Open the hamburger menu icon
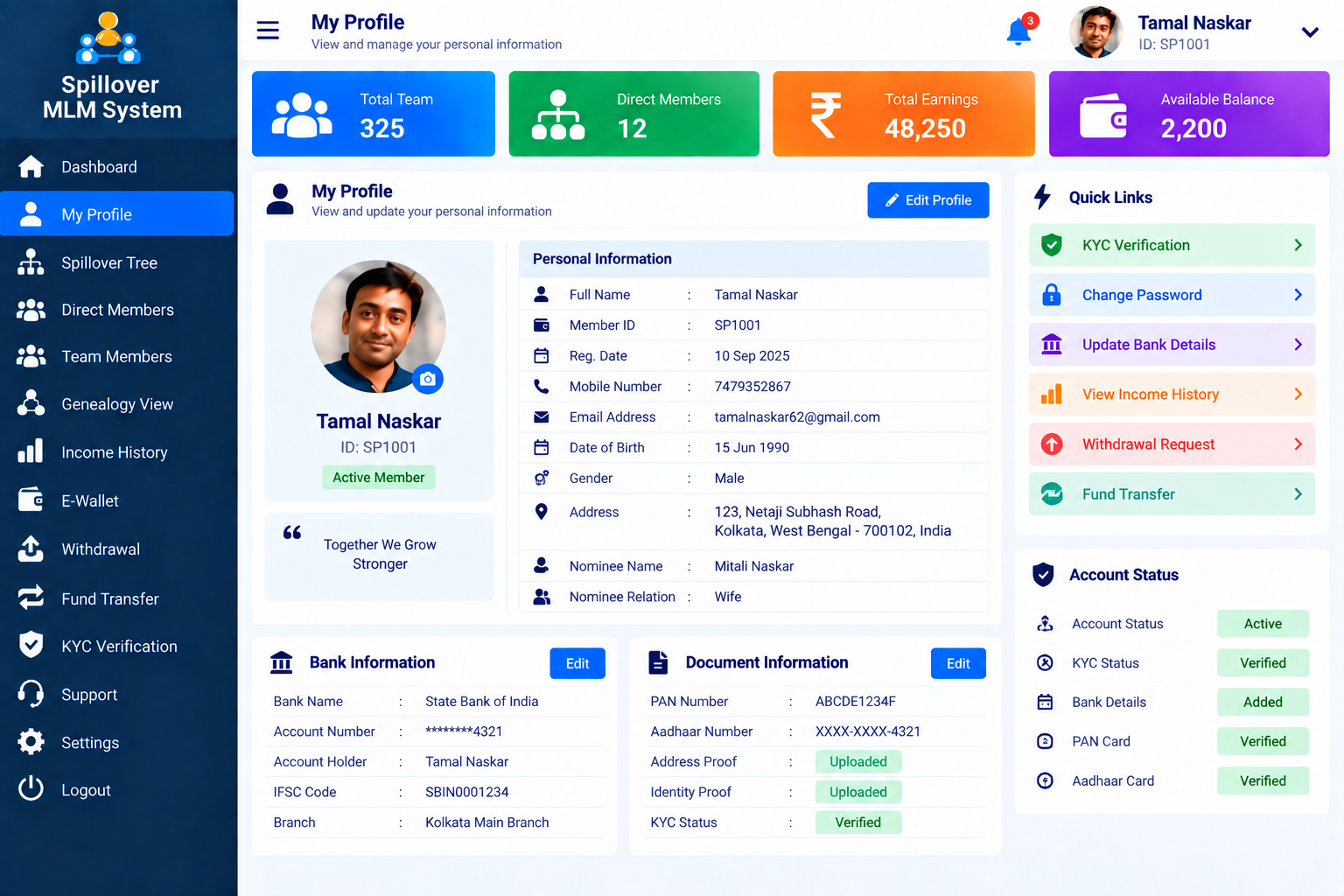 click(268, 31)
